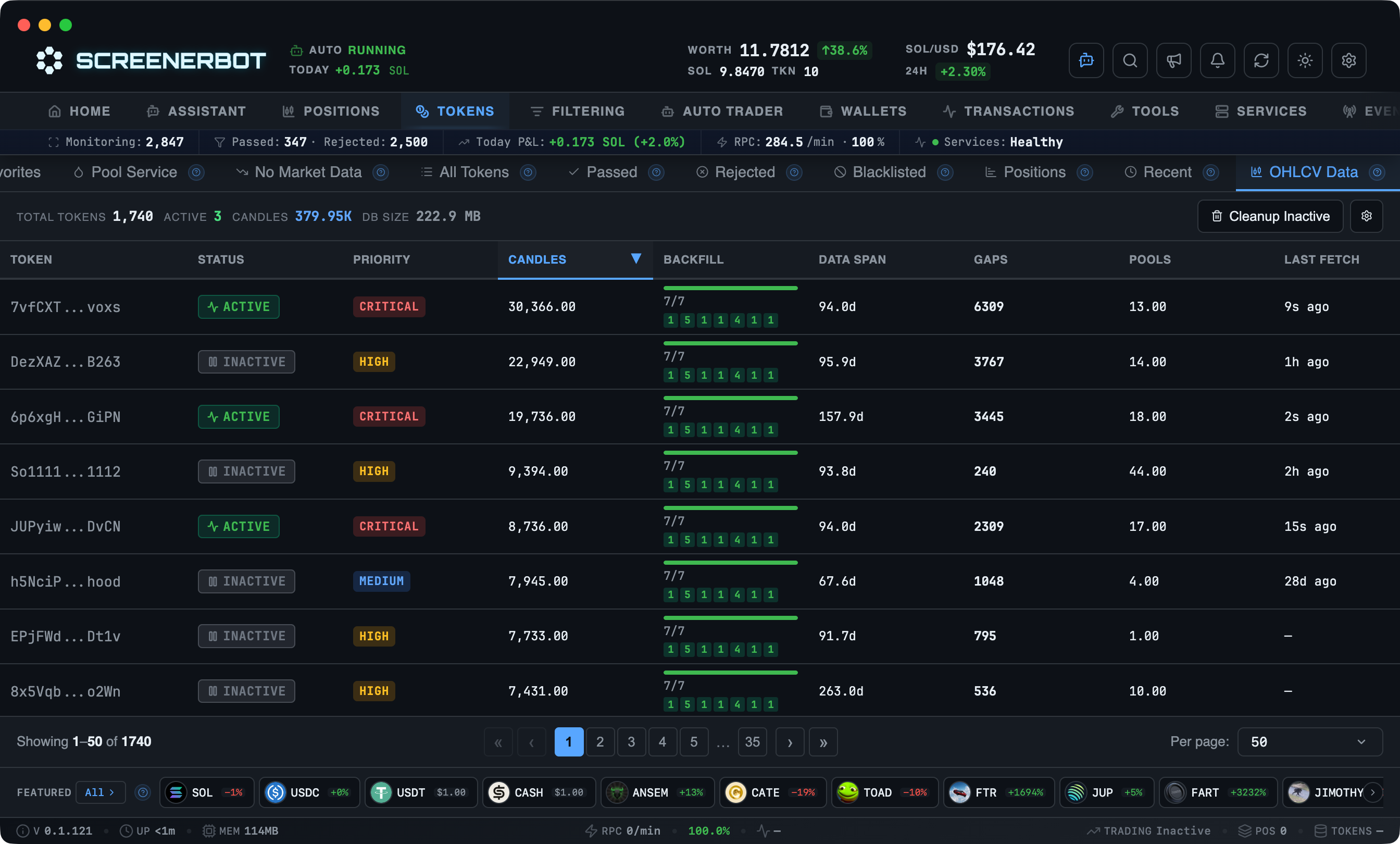The image size is (1400, 844).
Task: Open OHLCV settings gear beside Cleanup Inactive
Action: pyautogui.click(x=1366, y=216)
